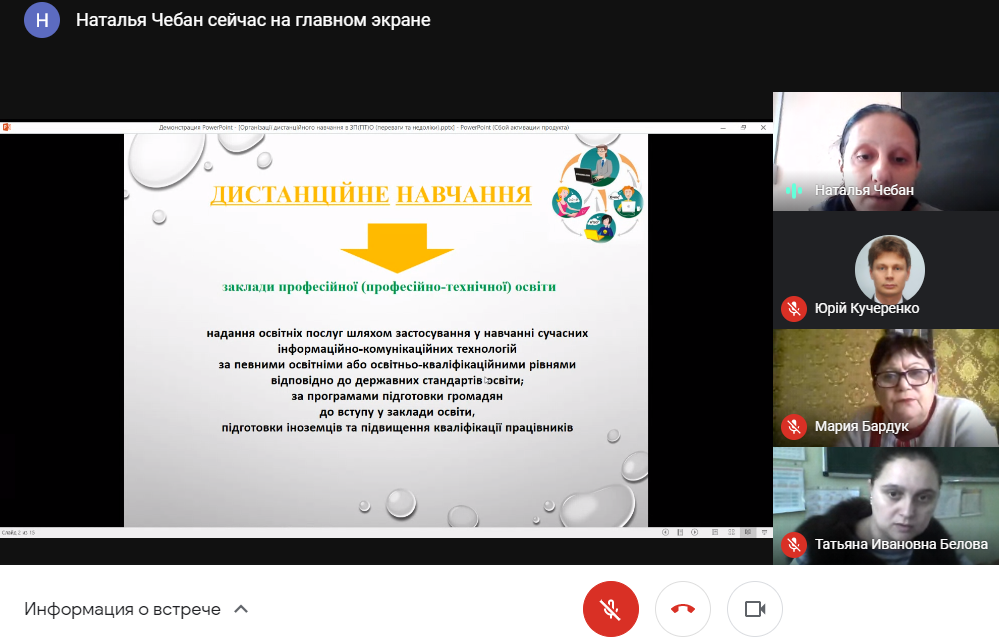Click muted mic icon beside Татьяна Ивановна Белова
Viewport: 999px width, 638px height.
[x=794, y=545]
